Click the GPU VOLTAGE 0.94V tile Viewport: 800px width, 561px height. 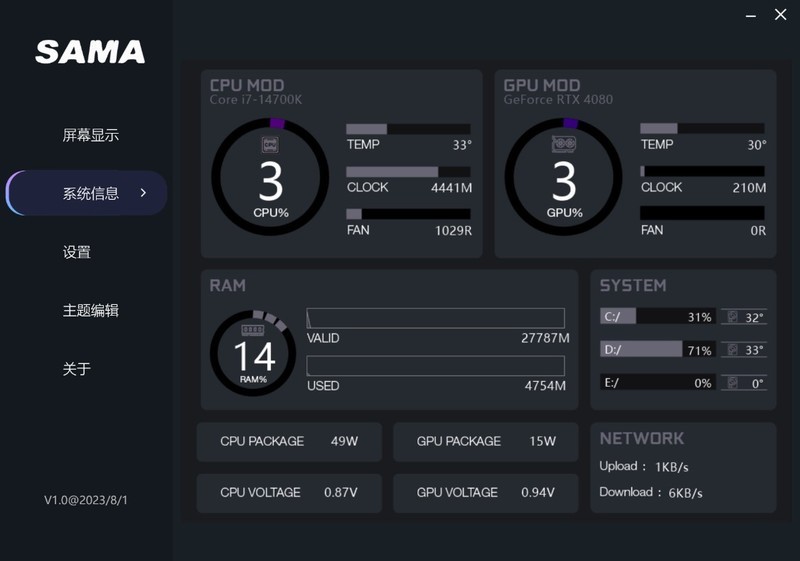click(x=486, y=493)
